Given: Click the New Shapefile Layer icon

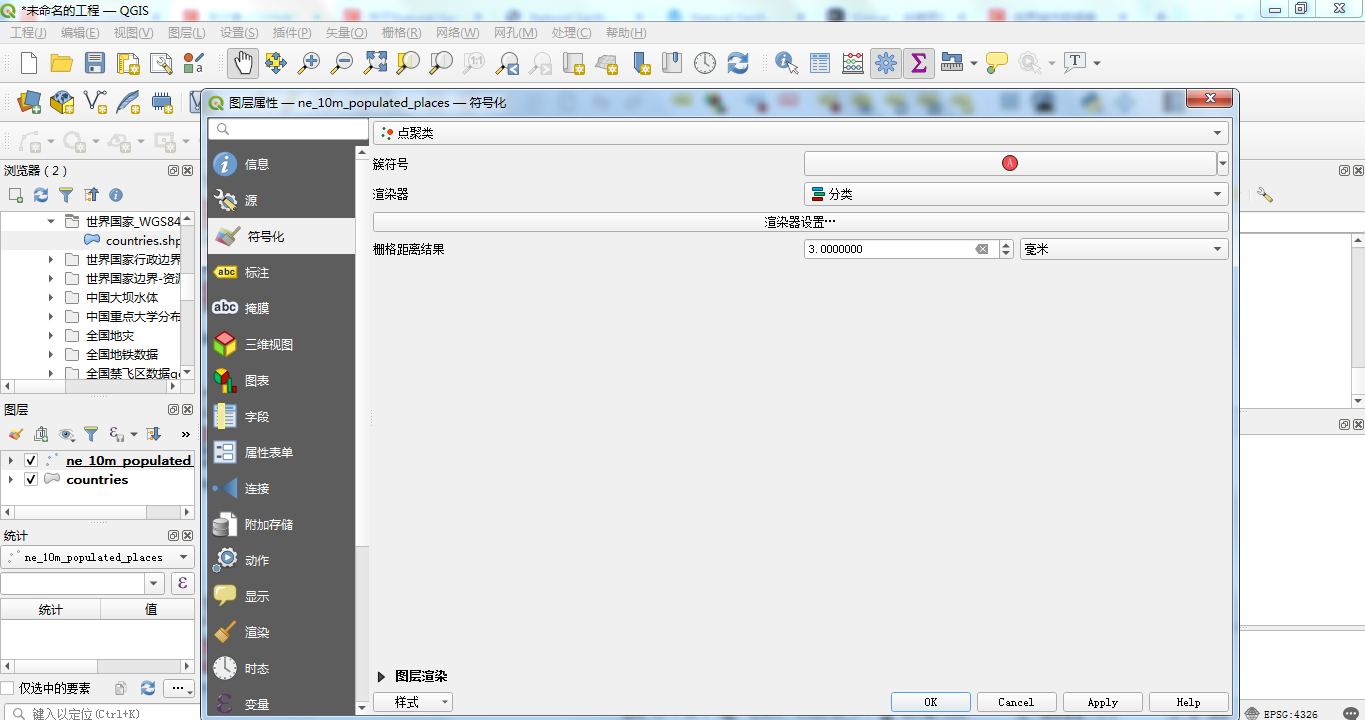Looking at the screenshot, I should [94, 101].
